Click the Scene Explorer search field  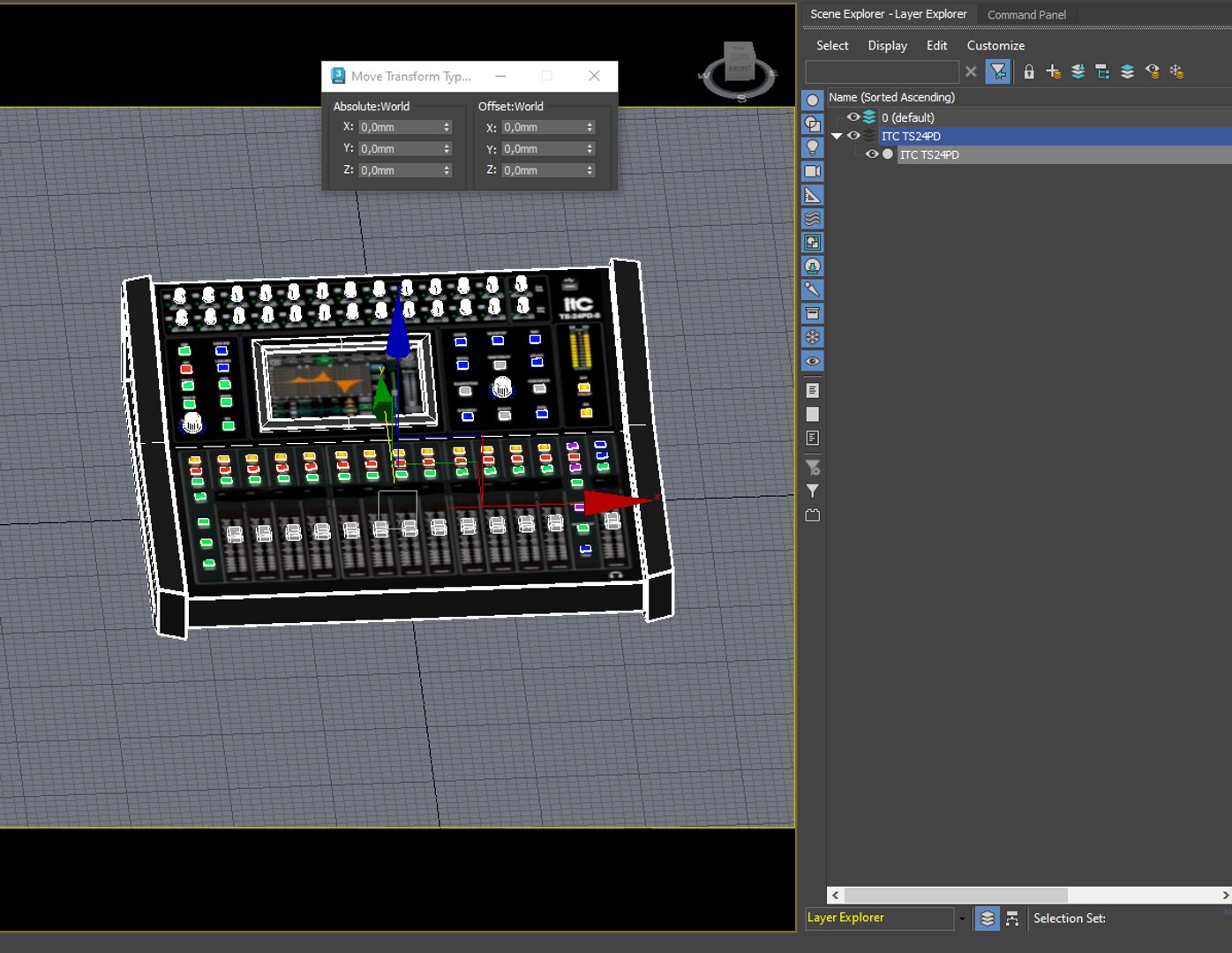click(882, 71)
